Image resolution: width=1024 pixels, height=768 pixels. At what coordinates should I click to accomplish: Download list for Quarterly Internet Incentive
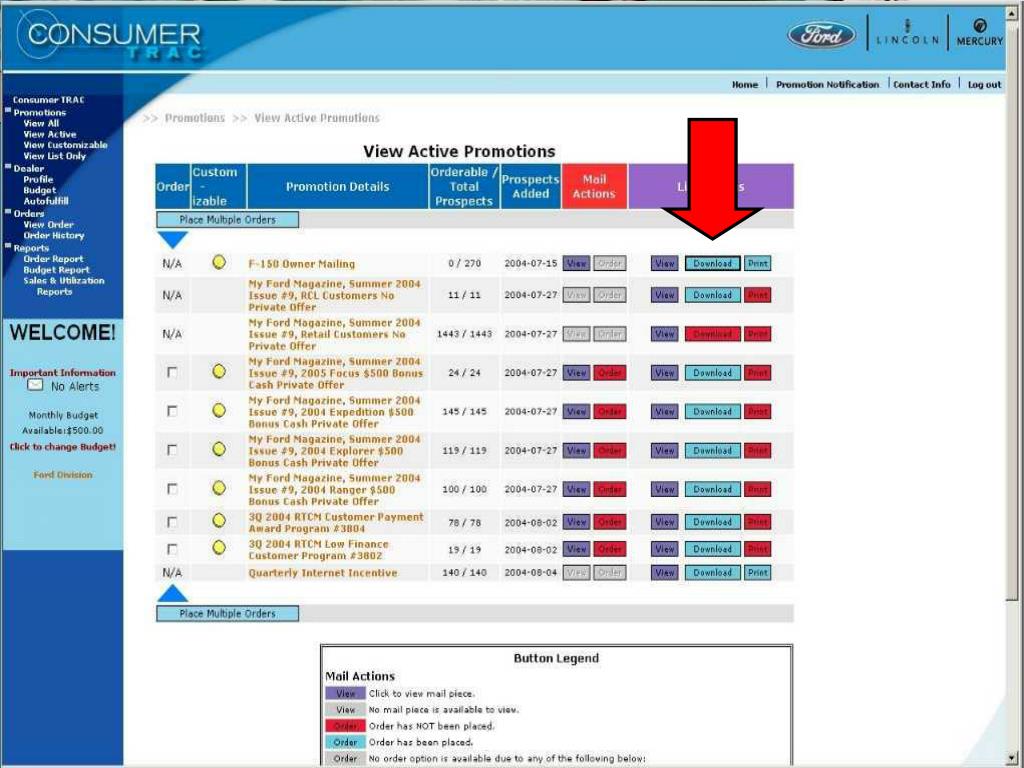coord(712,573)
